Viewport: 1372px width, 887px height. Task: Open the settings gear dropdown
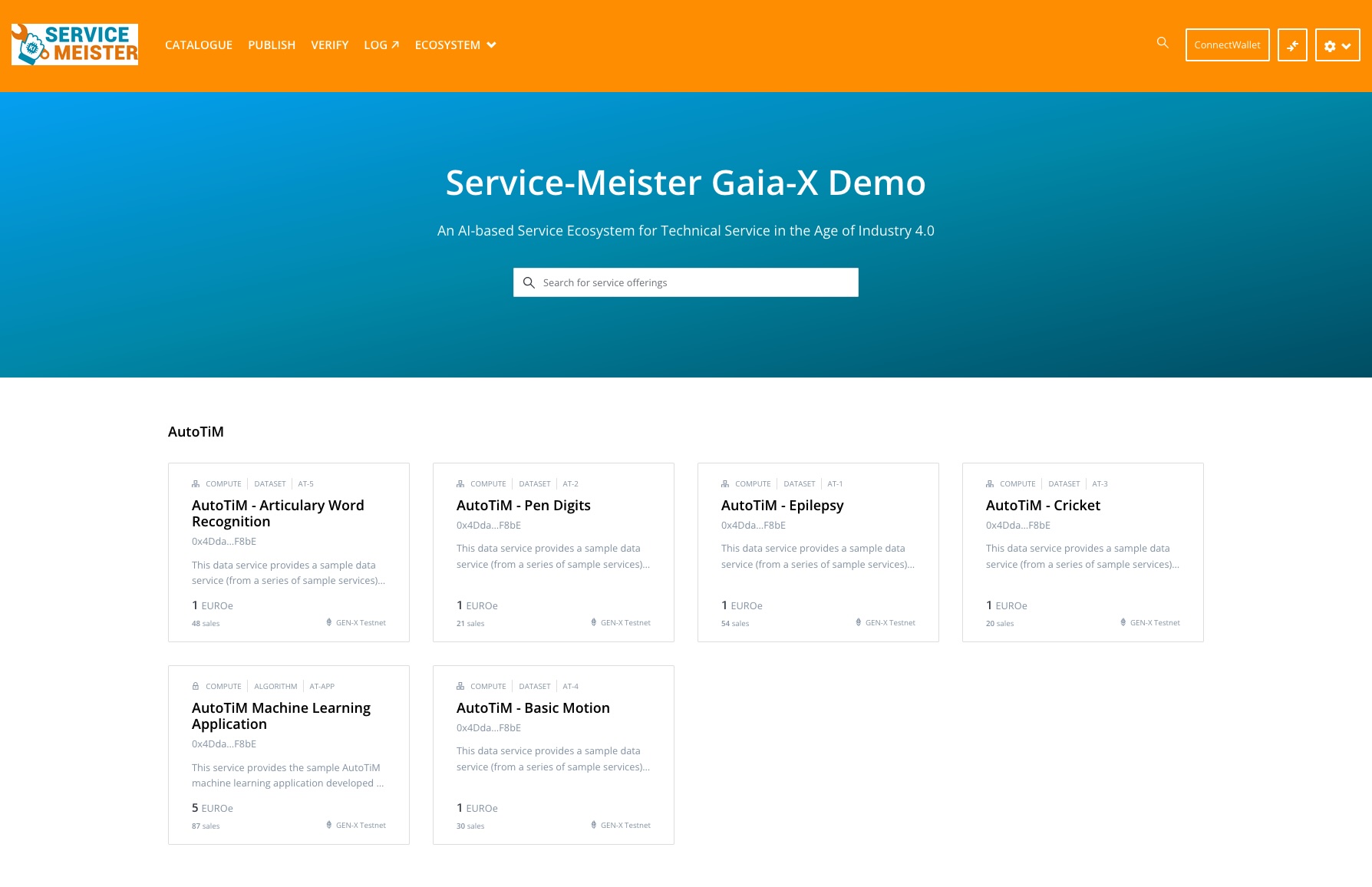[x=1337, y=45]
